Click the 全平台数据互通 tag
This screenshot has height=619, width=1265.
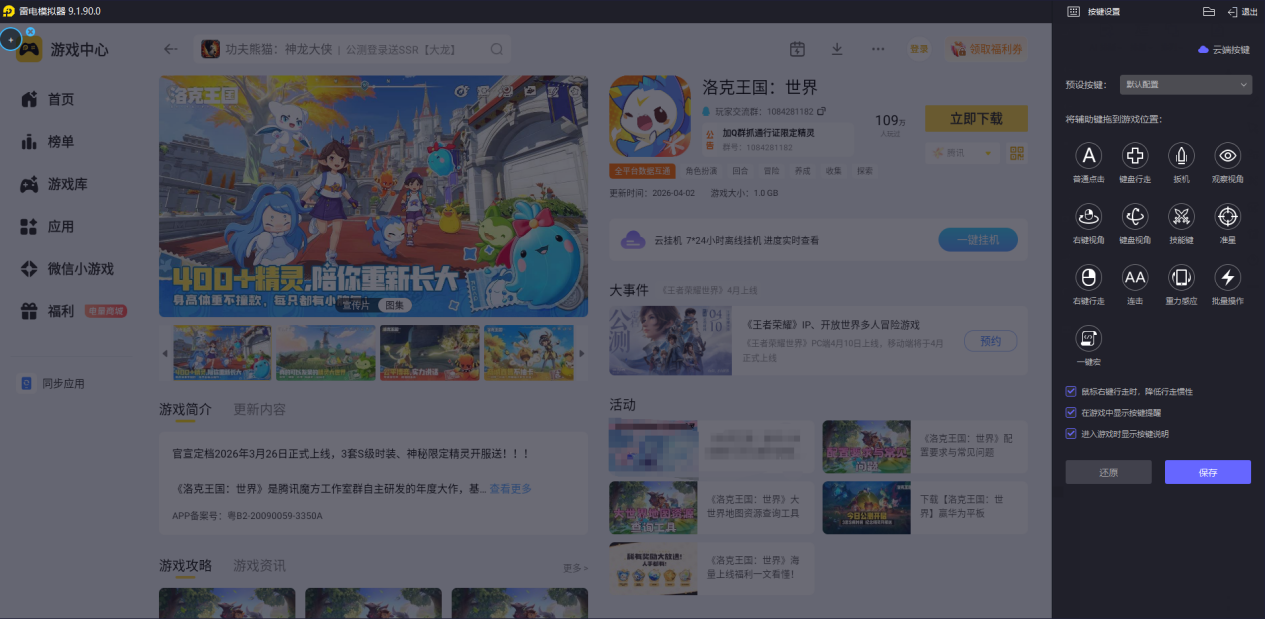643,171
